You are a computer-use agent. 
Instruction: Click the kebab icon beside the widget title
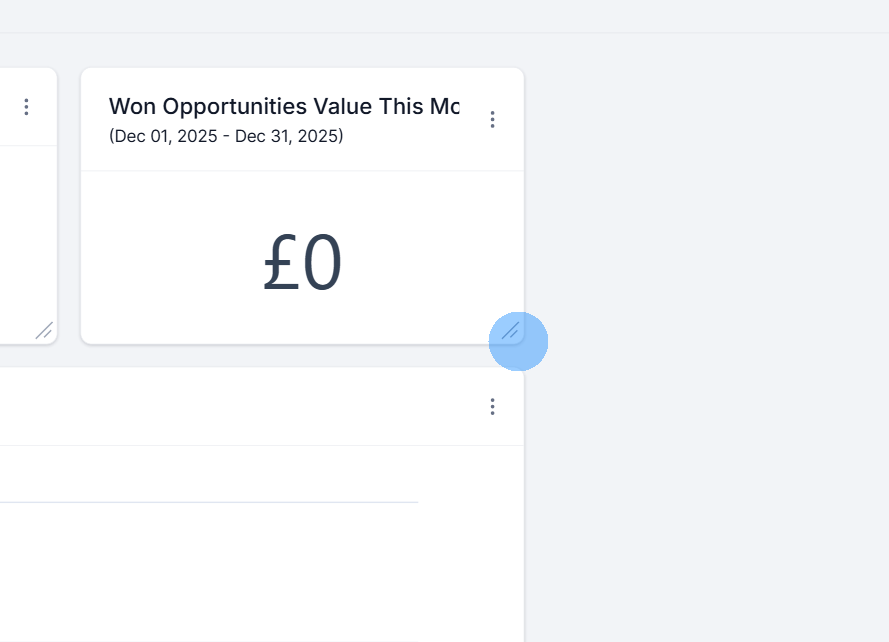tap(492, 119)
